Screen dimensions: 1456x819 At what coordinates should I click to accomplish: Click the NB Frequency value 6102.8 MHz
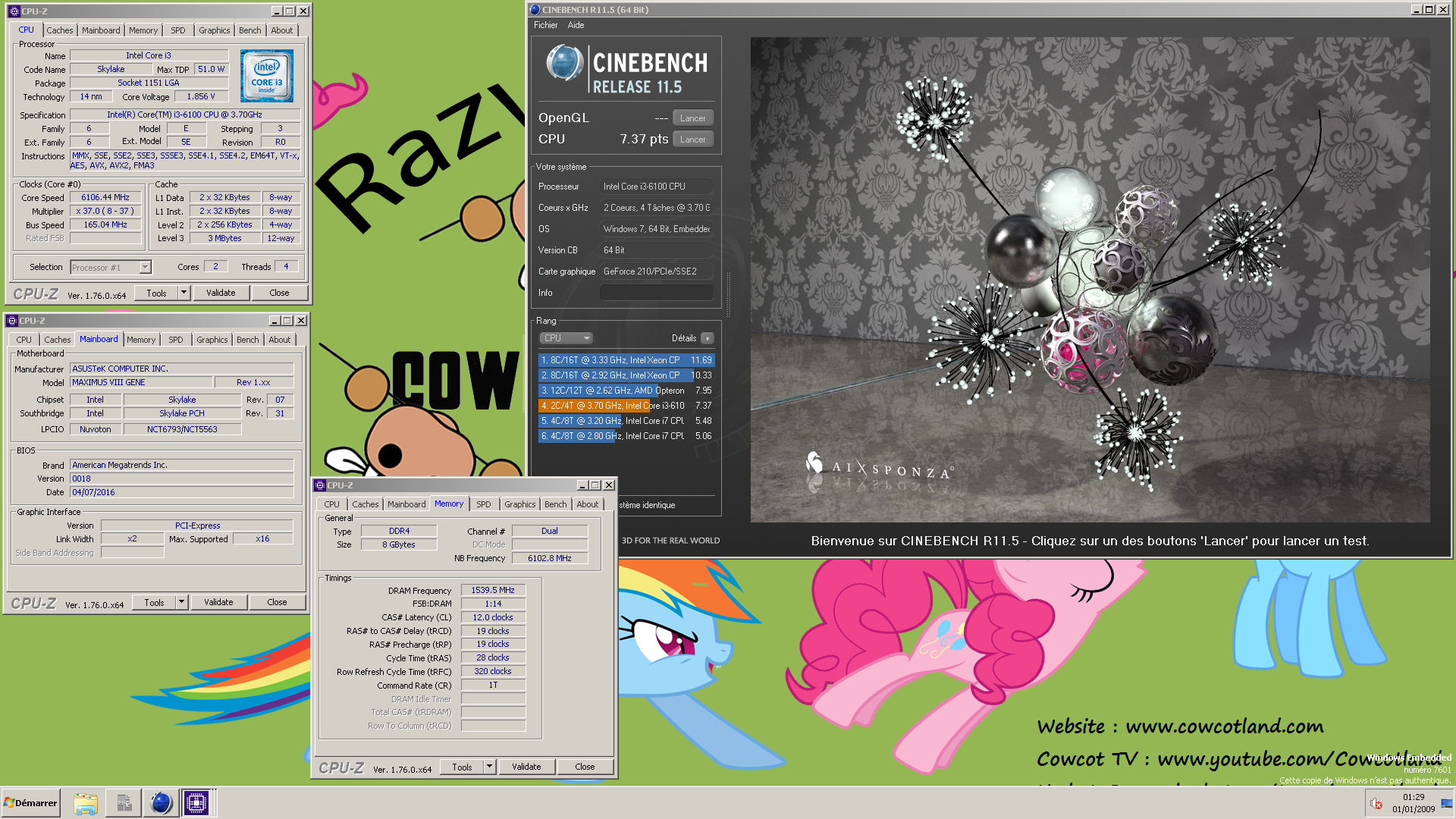[550, 558]
